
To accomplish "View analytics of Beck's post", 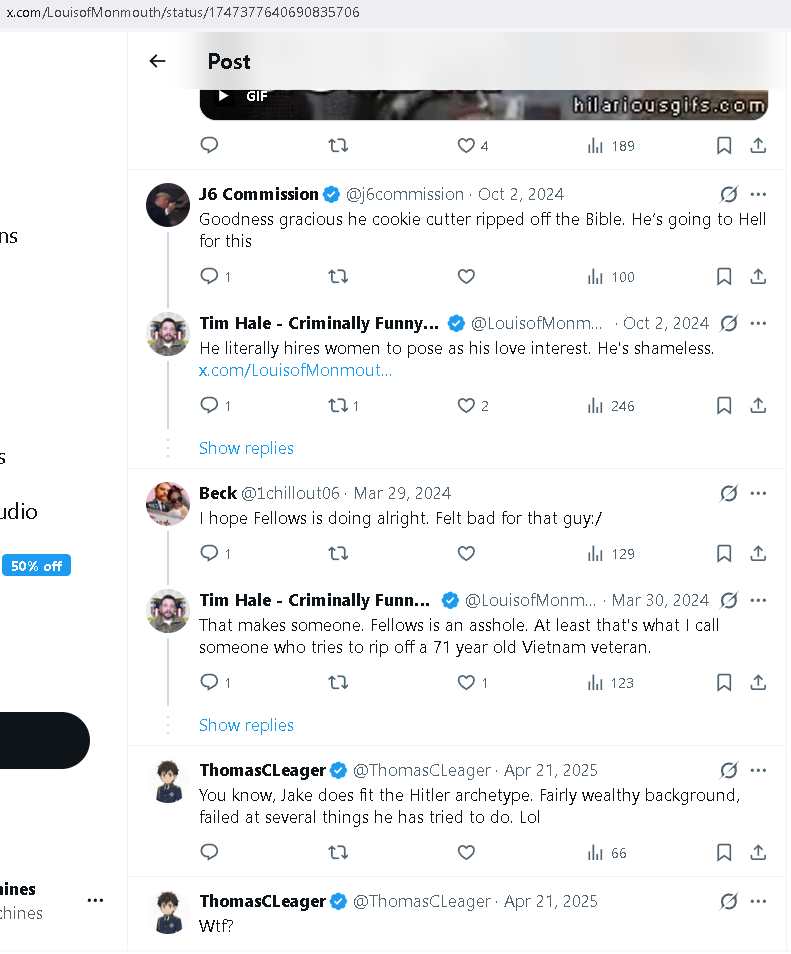I will click(x=611, y=554).
